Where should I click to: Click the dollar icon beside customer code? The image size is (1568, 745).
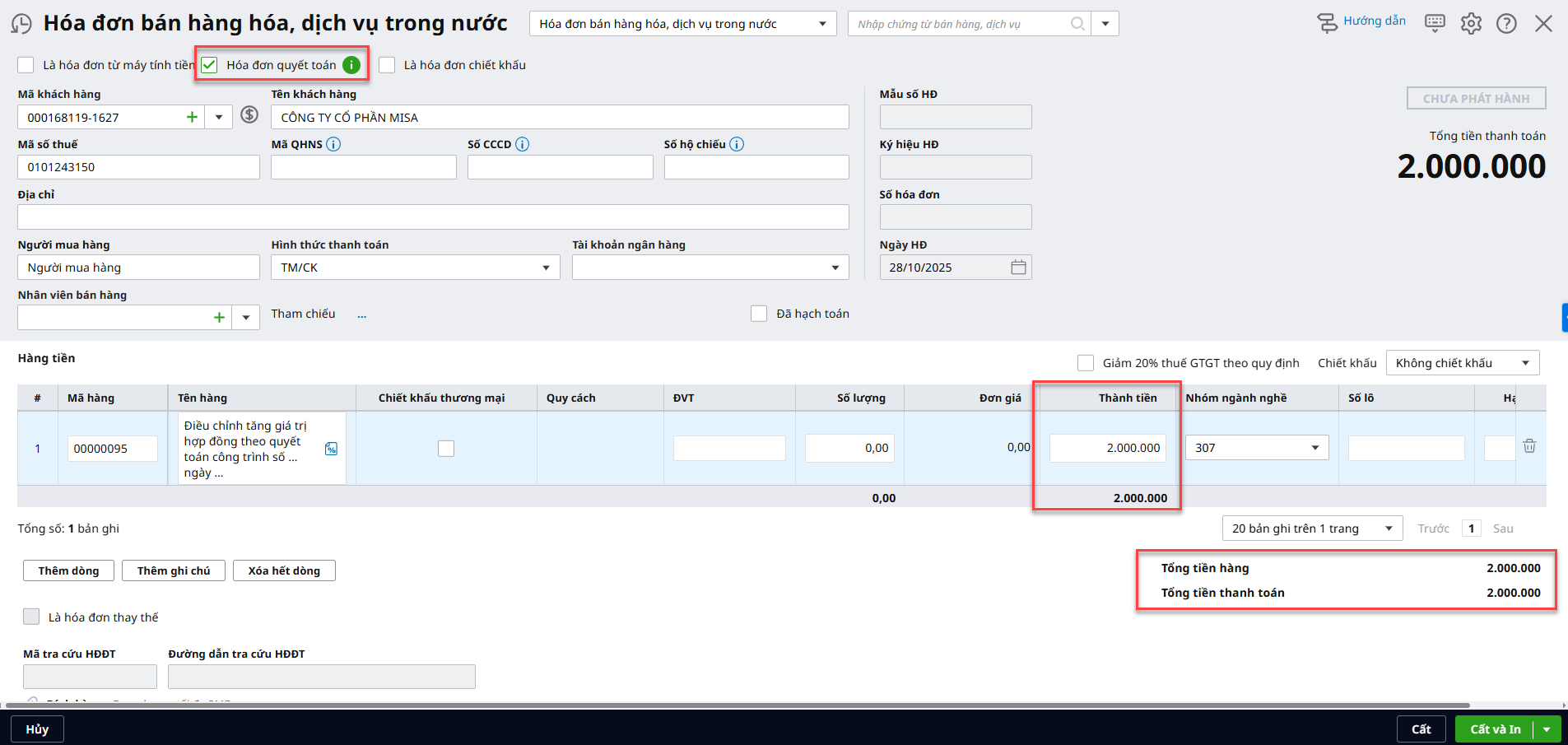tap(249, 115)
